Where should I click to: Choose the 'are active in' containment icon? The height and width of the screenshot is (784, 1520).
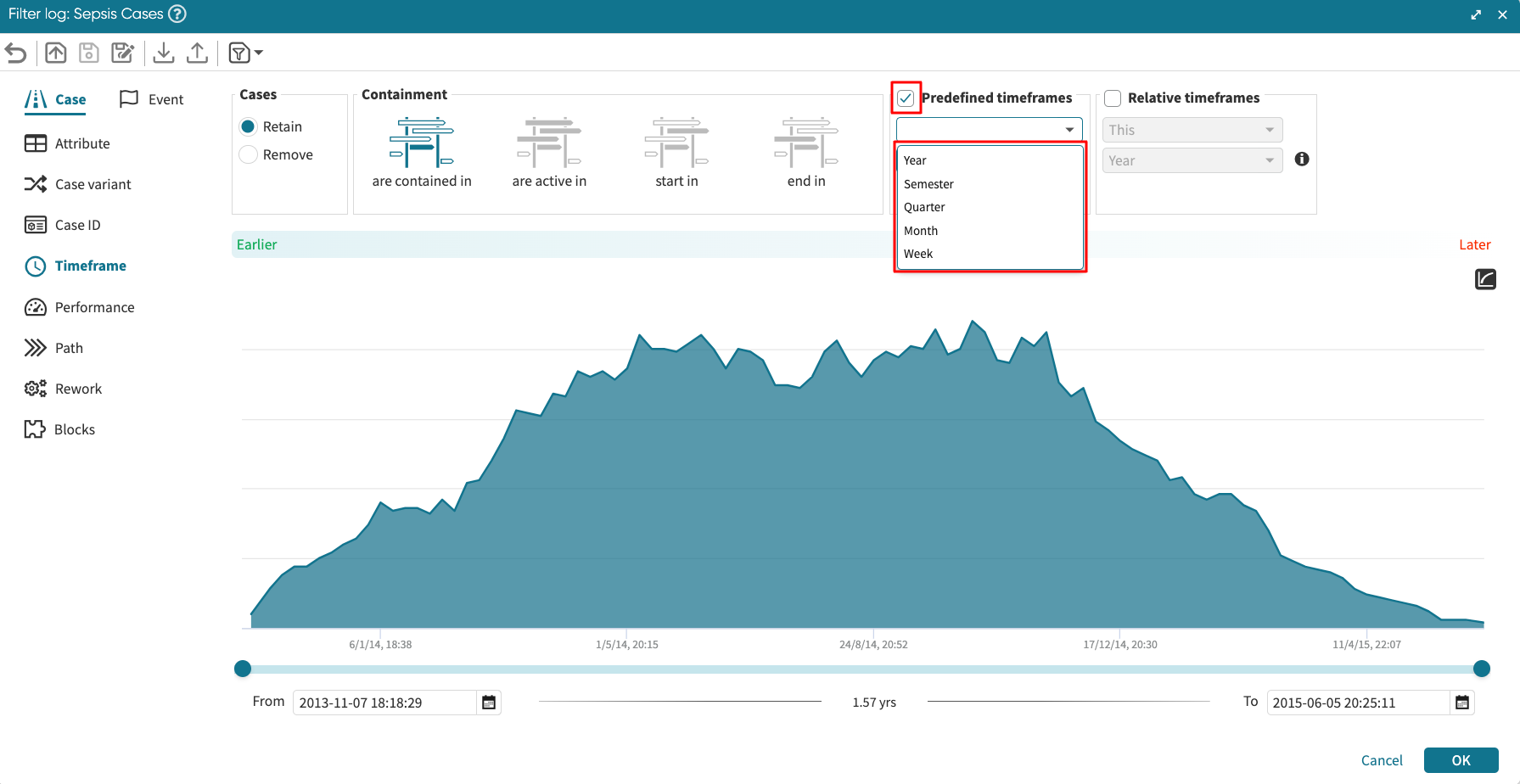pos(549,143)
